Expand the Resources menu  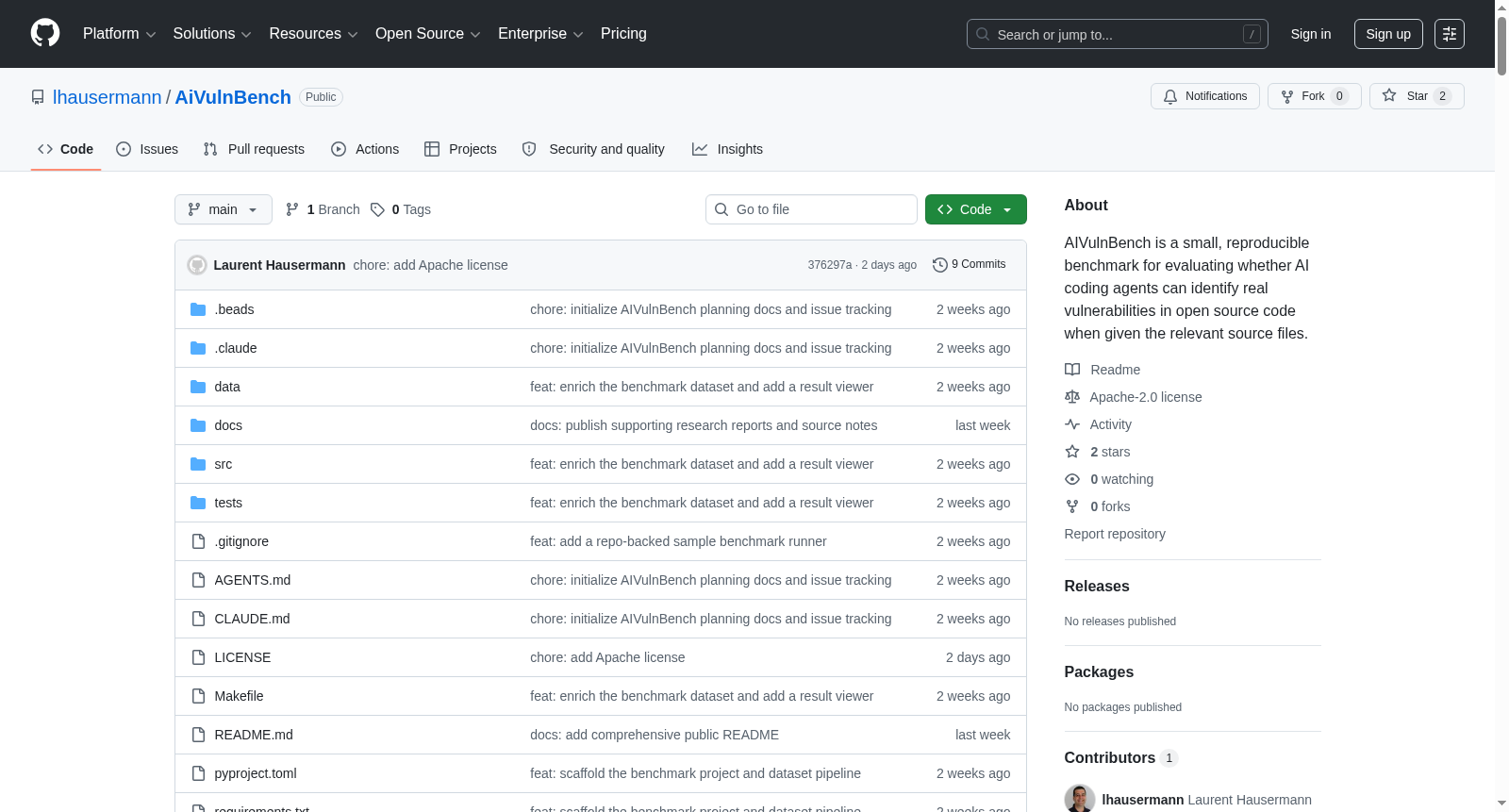click(x=314, y=34)
